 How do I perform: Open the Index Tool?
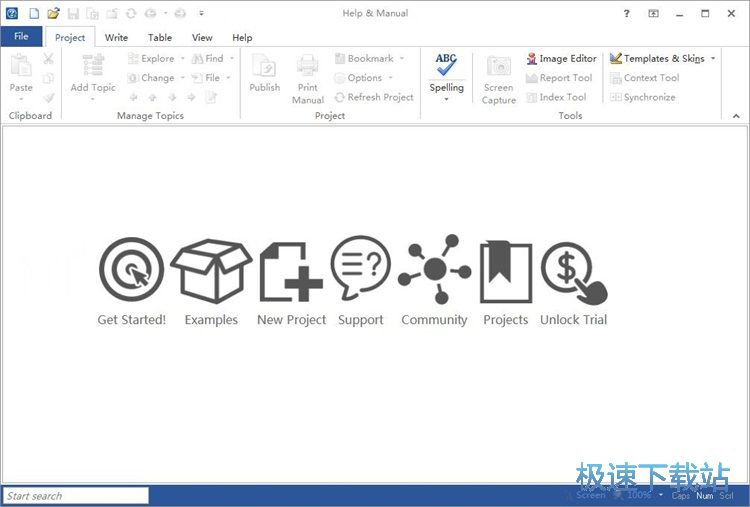(x=556, y=97)
